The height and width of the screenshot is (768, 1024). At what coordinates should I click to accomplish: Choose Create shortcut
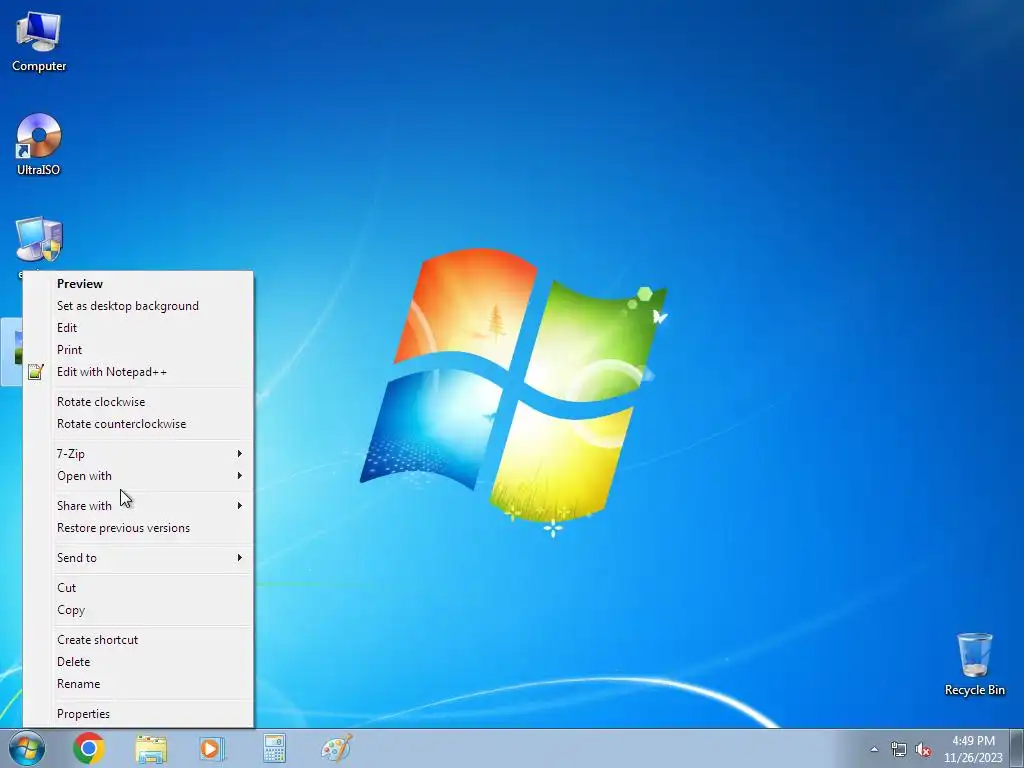[x=138, y=640]
